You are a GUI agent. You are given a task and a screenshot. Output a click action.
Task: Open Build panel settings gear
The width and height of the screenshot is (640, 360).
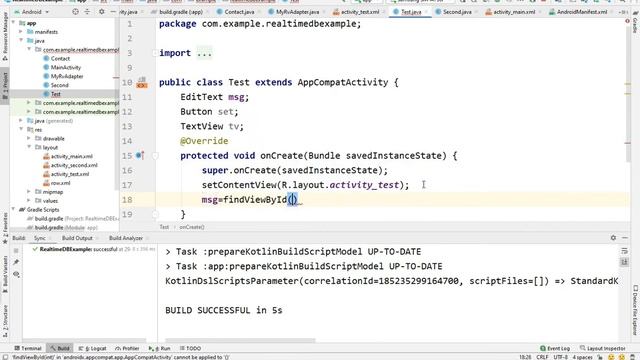pos(613,238)
